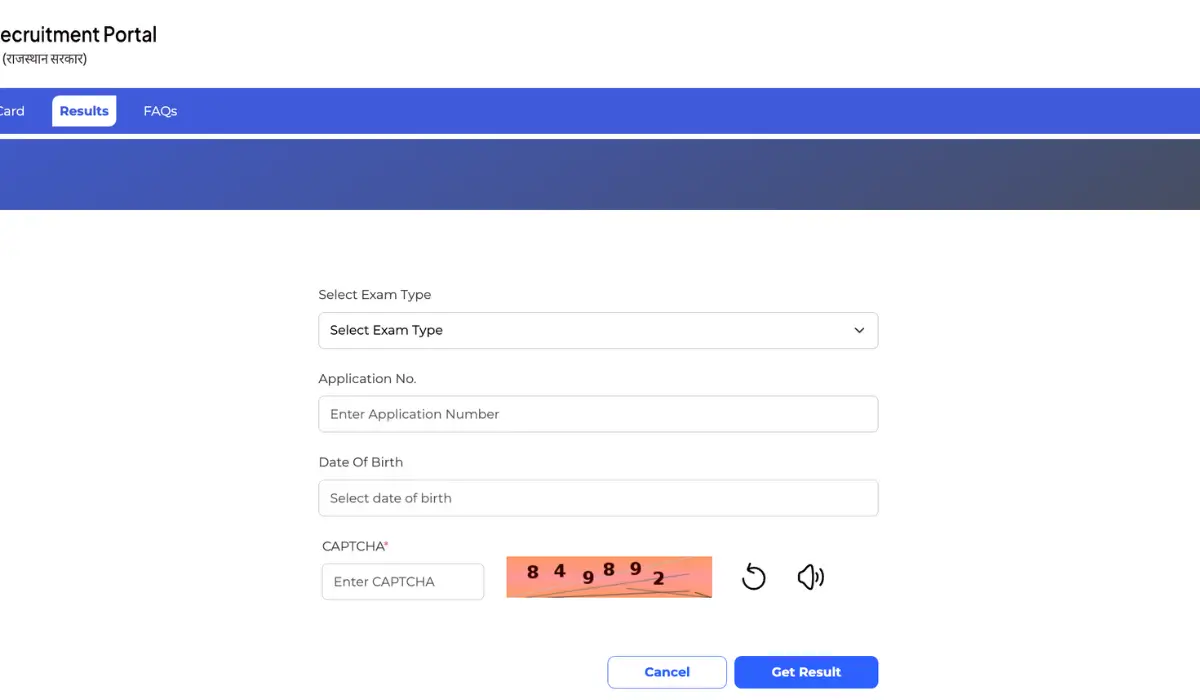
Task: Click the Application No. label
Action: (368, 378)
